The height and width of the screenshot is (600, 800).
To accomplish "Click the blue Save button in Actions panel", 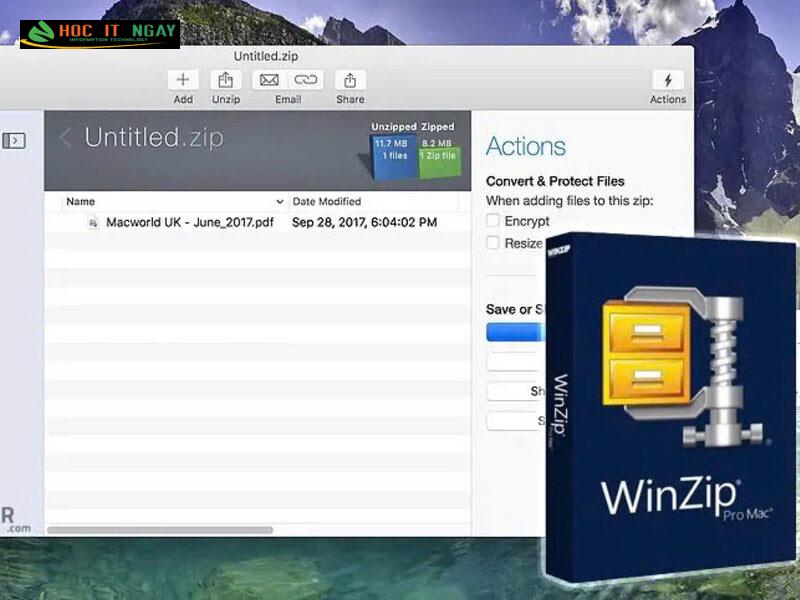I will tap(516, 332).
